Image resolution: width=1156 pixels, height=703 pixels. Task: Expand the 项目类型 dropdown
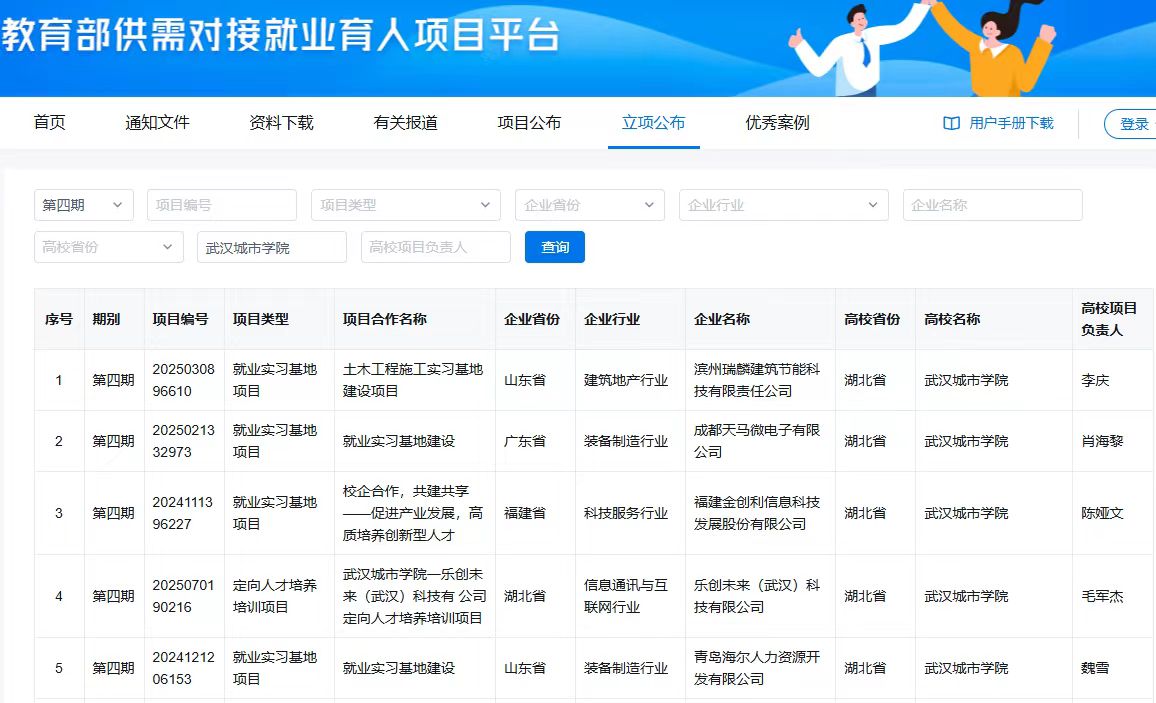[x=405, y=205]
